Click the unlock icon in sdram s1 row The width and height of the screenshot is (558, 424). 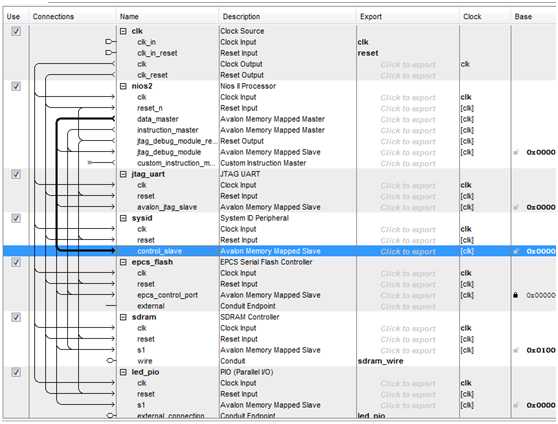pyautogui.click(x=516, y=350)
